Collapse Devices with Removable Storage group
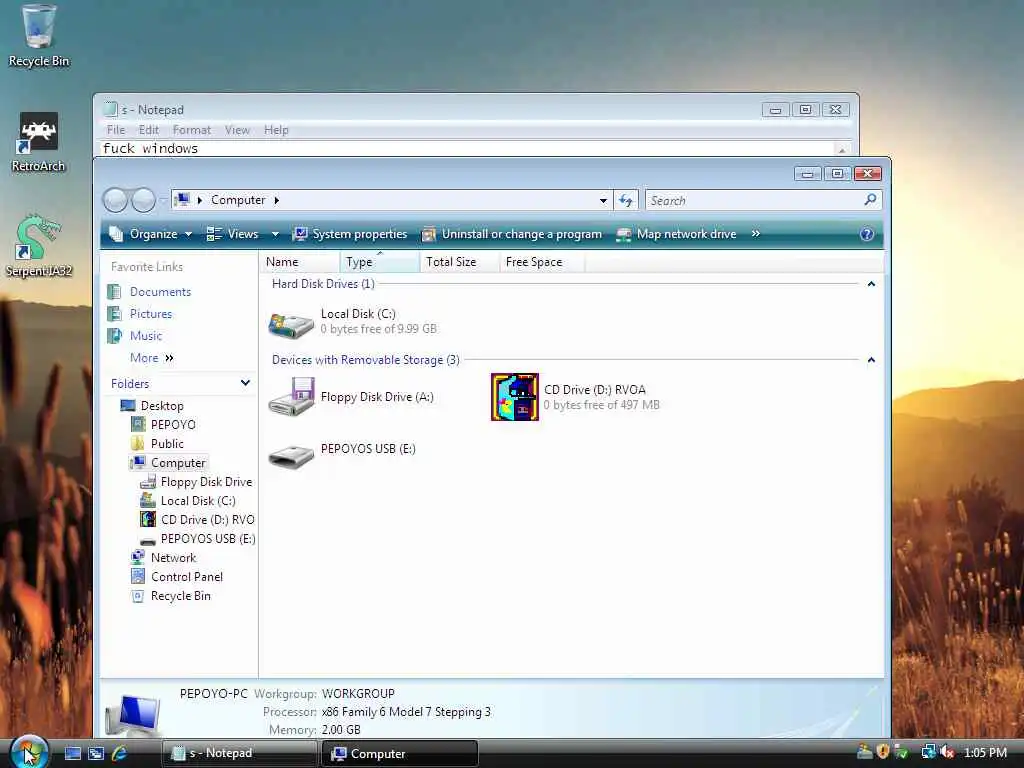1024x768 pixels. [871, 360]
